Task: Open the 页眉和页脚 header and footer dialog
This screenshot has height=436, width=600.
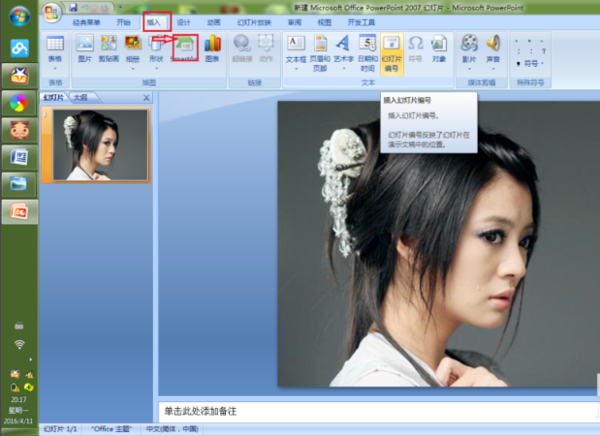Action: pyautogui.click(x=320, y=53)
